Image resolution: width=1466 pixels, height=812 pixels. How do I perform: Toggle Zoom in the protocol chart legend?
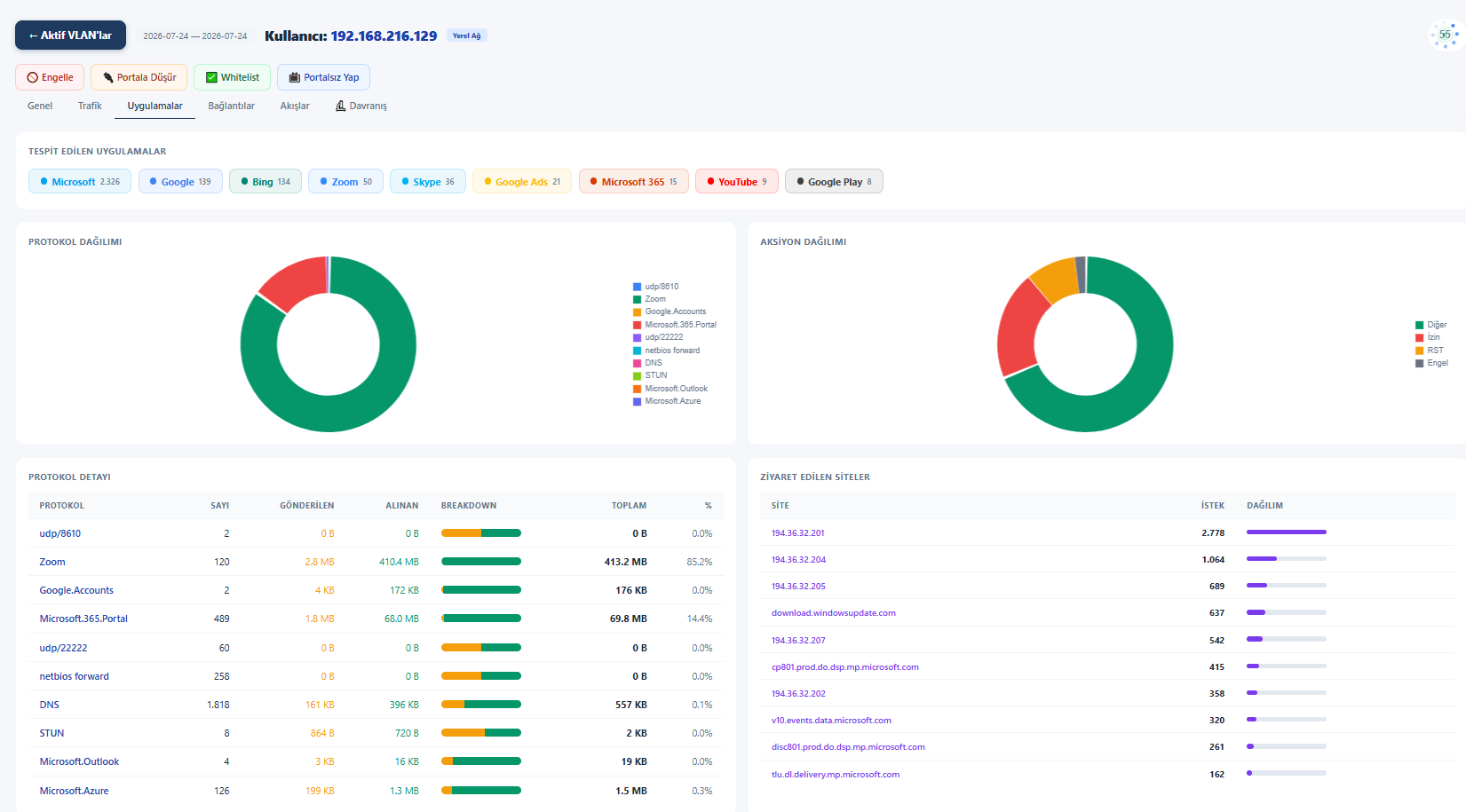649,299
